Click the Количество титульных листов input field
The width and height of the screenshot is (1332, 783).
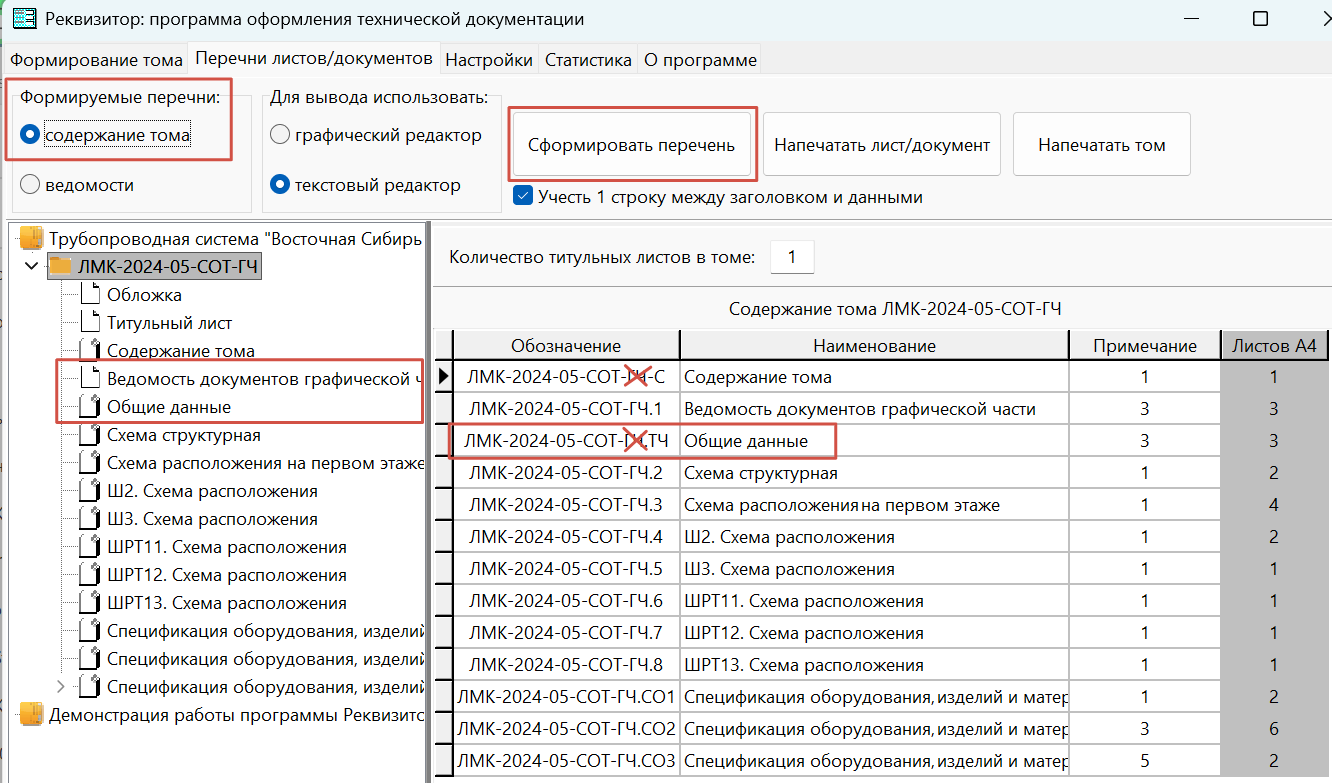pos(792,257)
